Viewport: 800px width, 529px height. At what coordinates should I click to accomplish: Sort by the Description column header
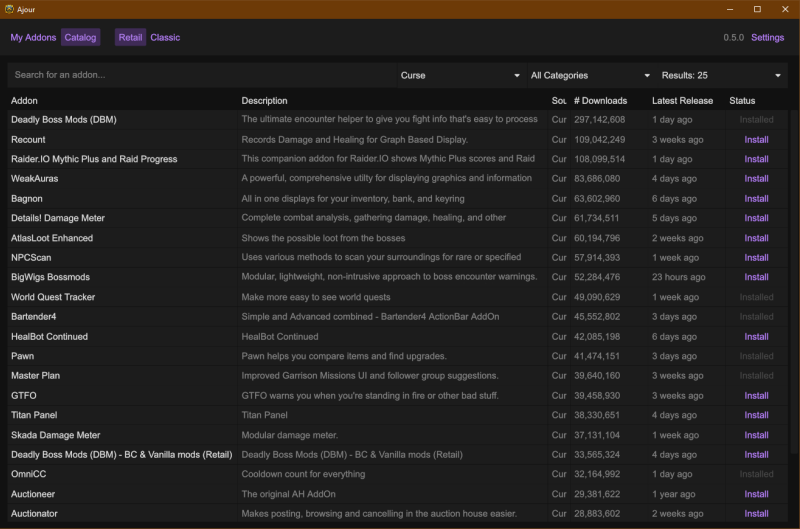264,100
